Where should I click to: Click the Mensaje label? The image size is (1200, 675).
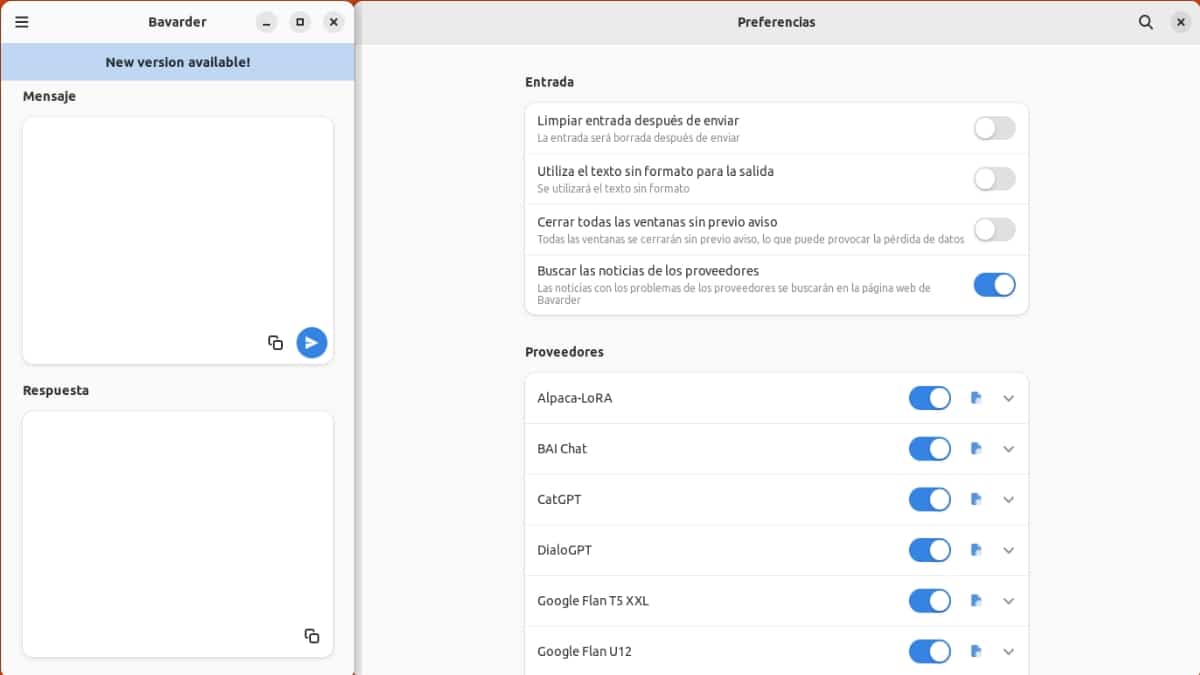point(49,97)
